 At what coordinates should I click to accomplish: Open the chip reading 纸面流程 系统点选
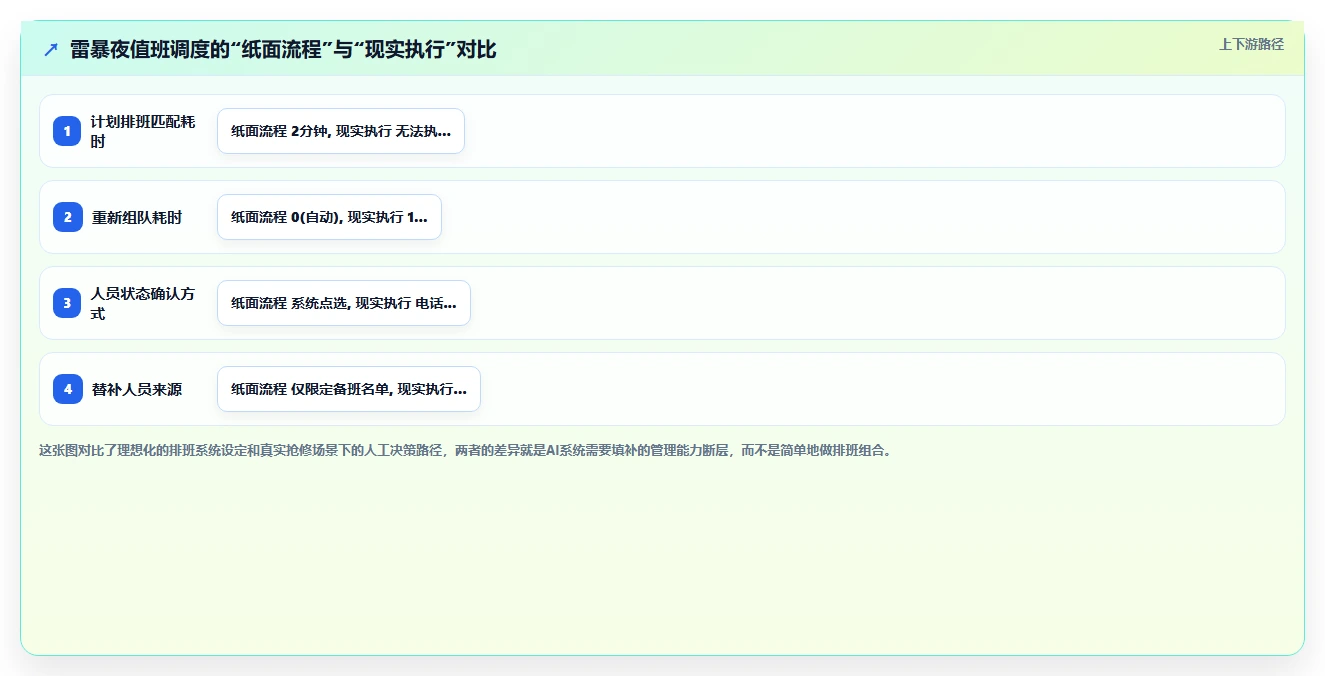344,303
